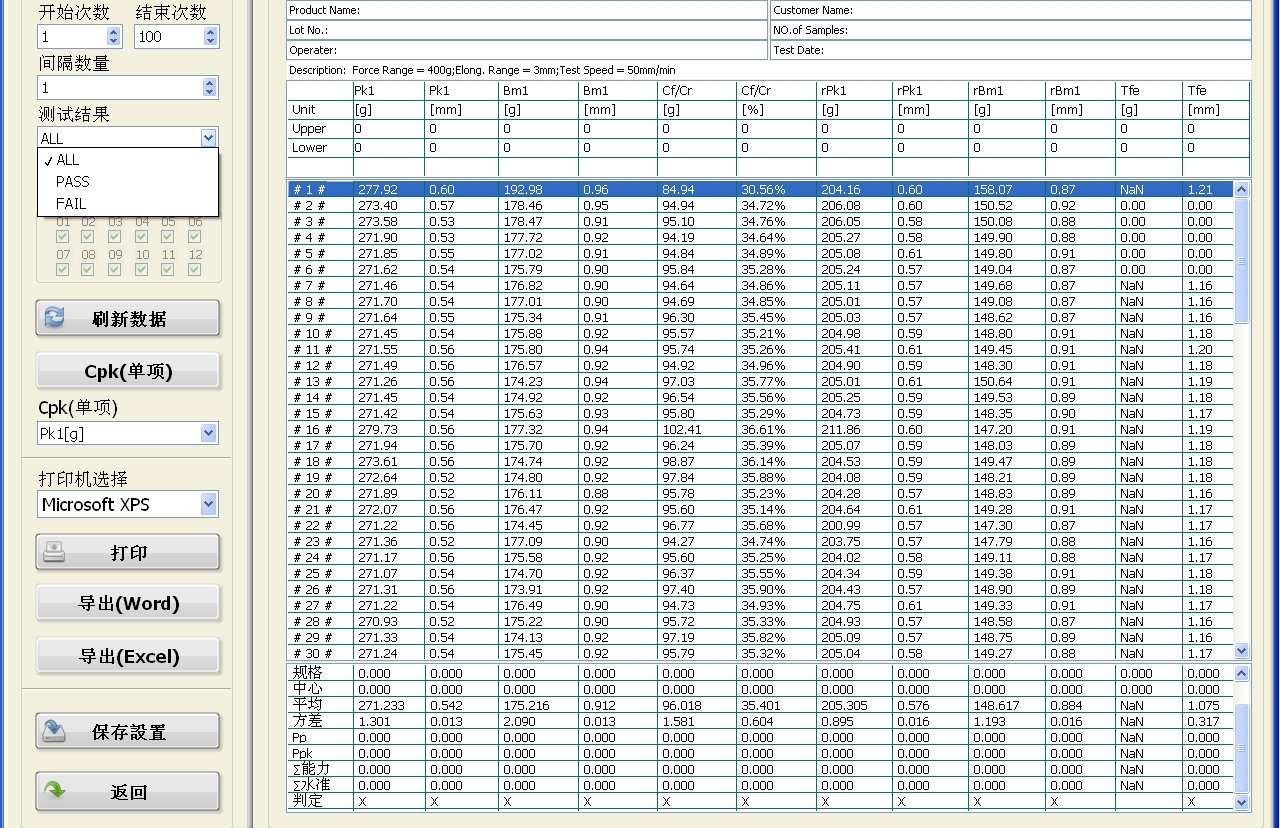The width and height of the screenshot is (1280, 828).
Task: Click the Cf/Cr [%] column header
Action: point(776,100)
